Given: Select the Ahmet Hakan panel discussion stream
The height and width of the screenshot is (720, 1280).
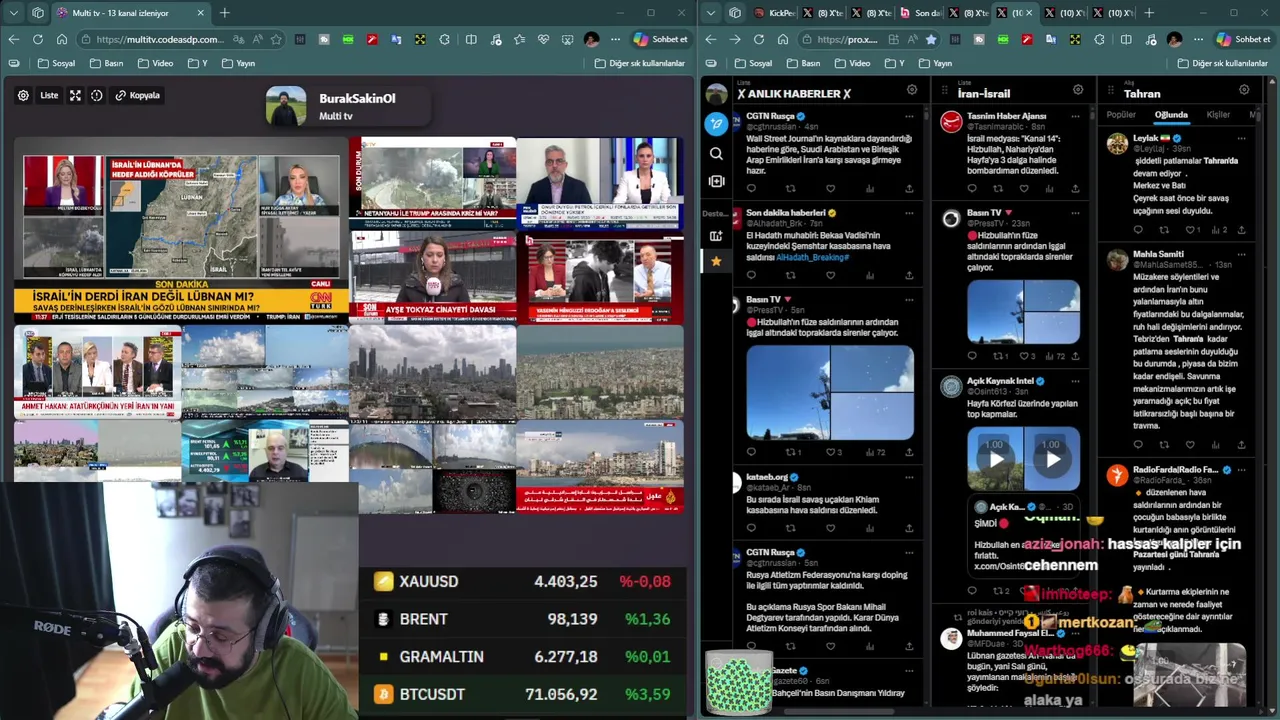Looking at the screenshot, I should coord(97,373).
